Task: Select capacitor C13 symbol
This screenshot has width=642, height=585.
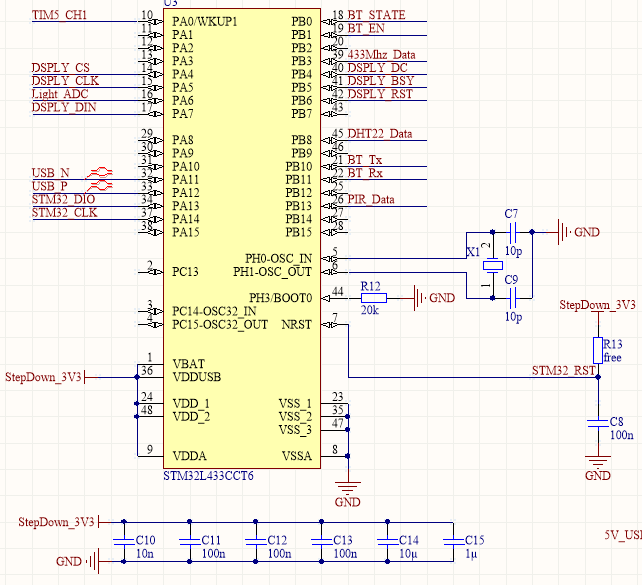Action: pos(321,542)
